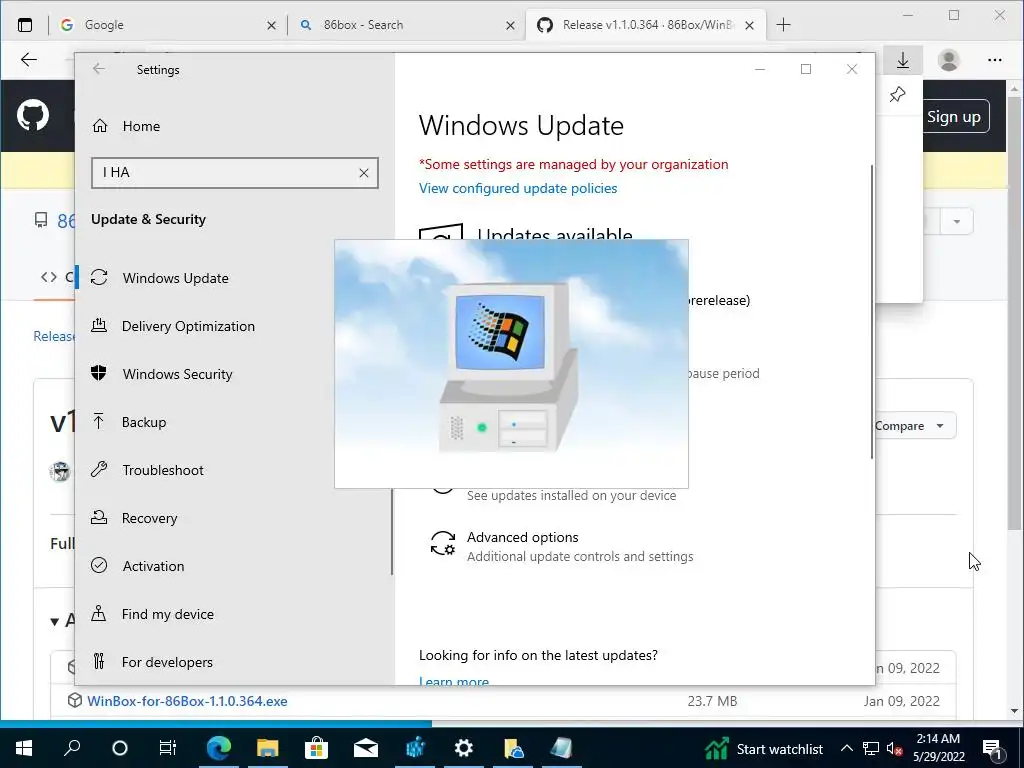Open Backup settings
1024x768 pixels.
[144, 422]
